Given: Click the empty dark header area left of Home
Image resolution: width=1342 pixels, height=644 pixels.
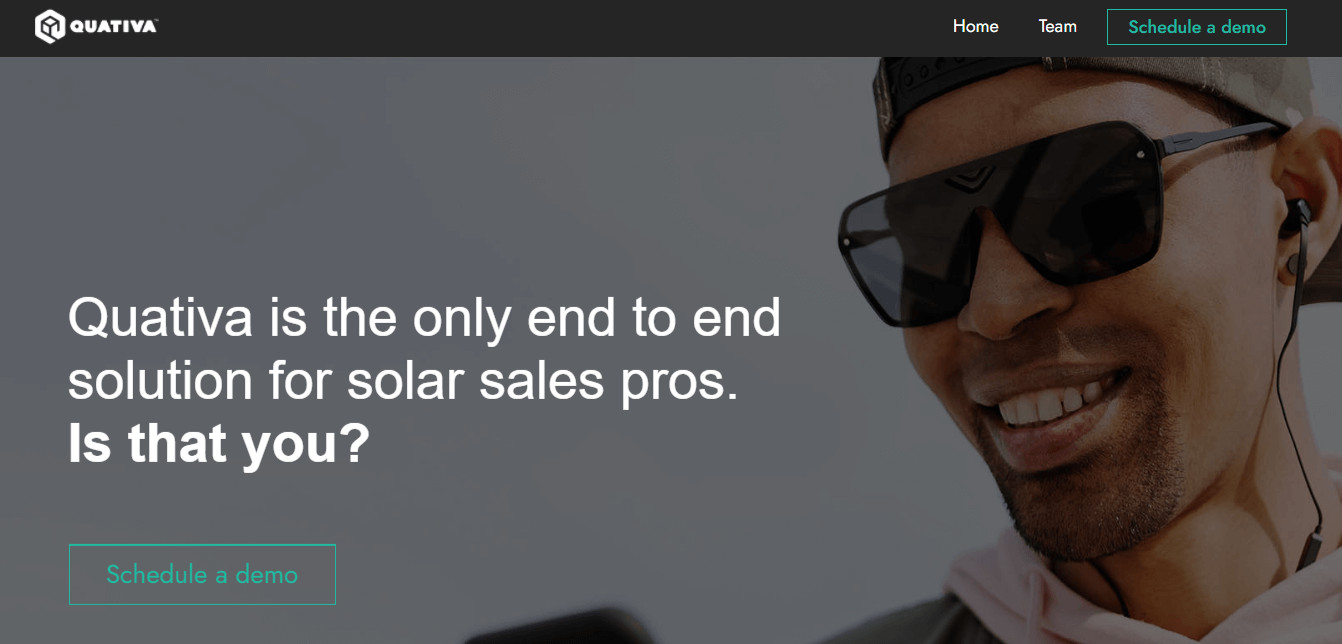Looking at the screenshot, I should coord(550,28).
